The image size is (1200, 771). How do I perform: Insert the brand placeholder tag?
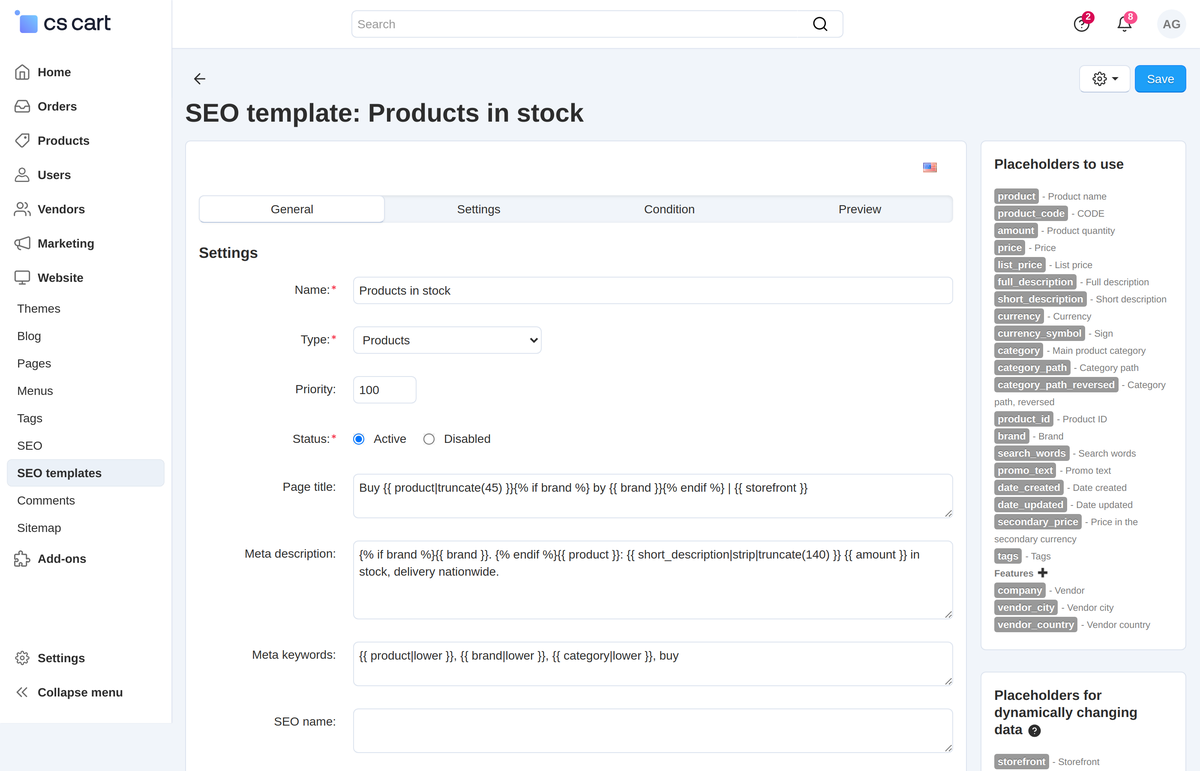tap(1012, 436)
